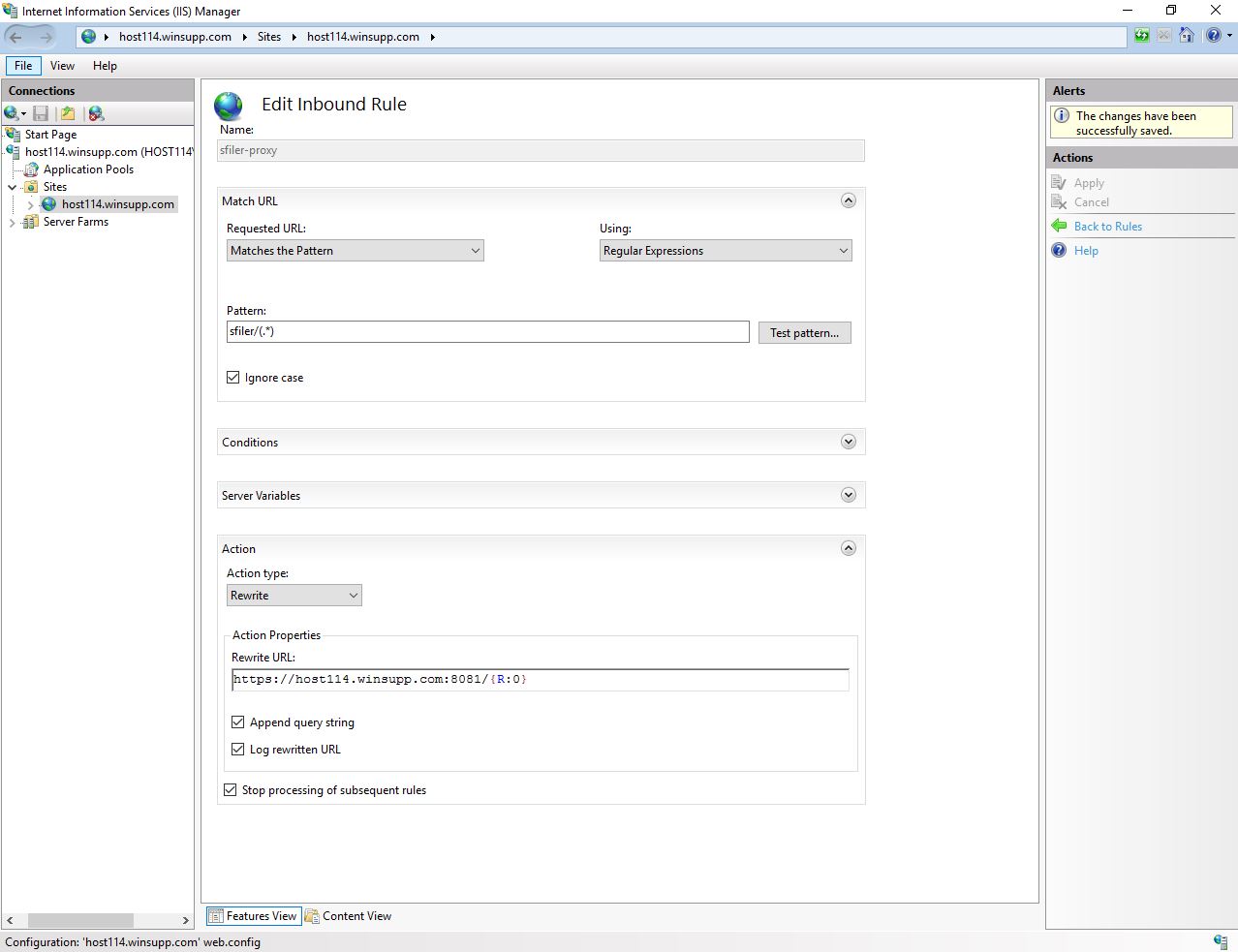This screenshot has width=1238, height=952.
Task: Click the Test pattern button
Action: 804,332
